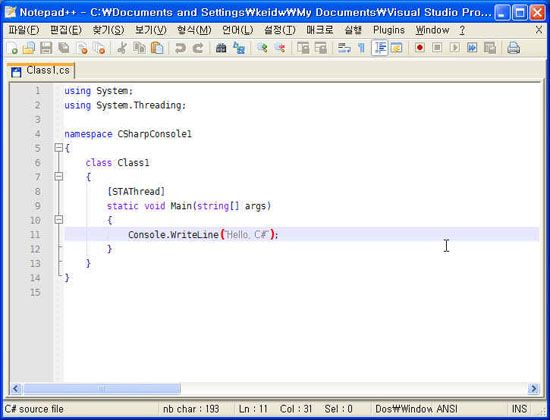
Task: Click 'nb char : 193' in status bar
Action: click(x=191, y=409)
